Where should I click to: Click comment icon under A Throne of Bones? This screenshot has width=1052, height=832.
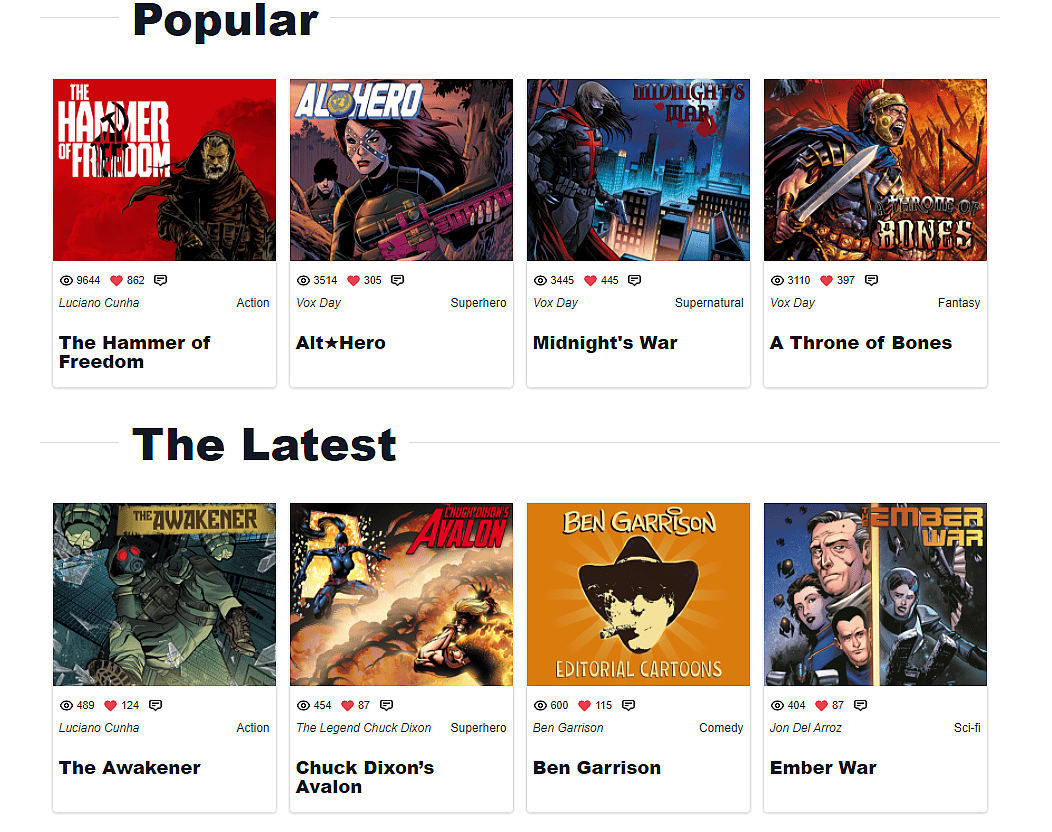[872, 280]
